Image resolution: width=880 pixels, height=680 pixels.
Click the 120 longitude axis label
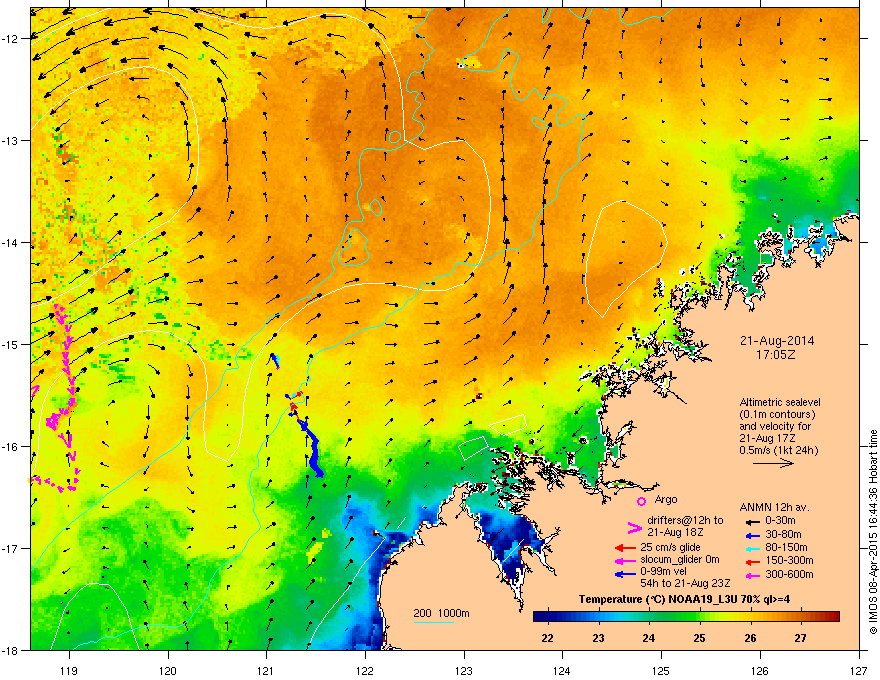(168, 670)
